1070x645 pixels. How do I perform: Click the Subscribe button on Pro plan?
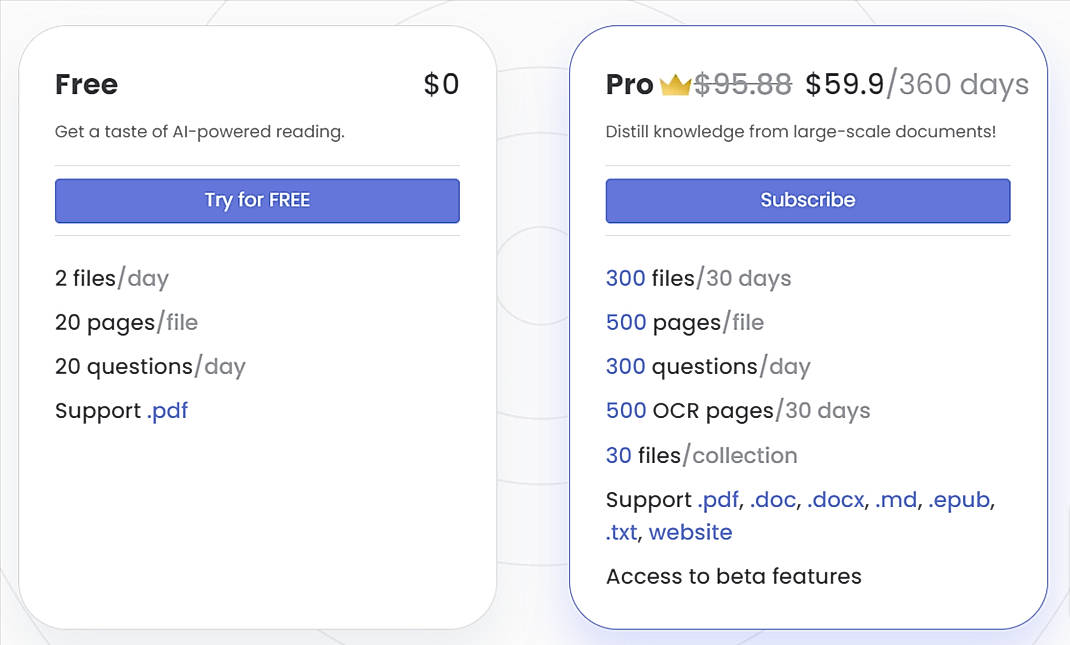(808, 201)
